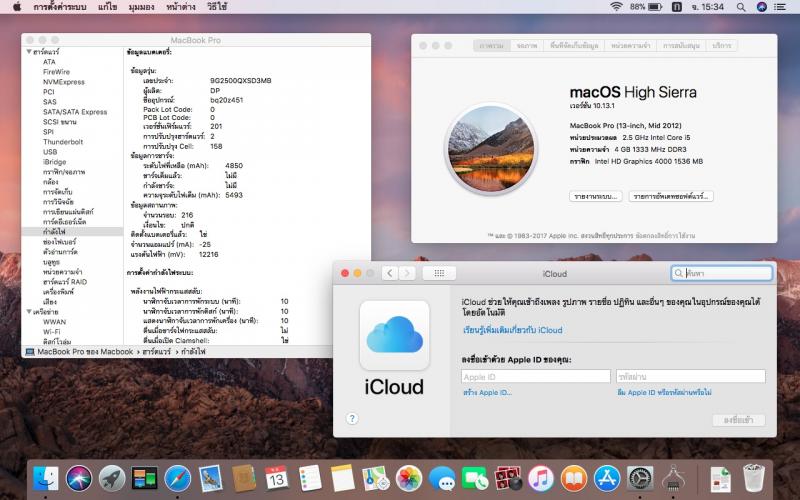
Task: Open Notes yellow pad icon in Dock
Action: click(342, 479)
